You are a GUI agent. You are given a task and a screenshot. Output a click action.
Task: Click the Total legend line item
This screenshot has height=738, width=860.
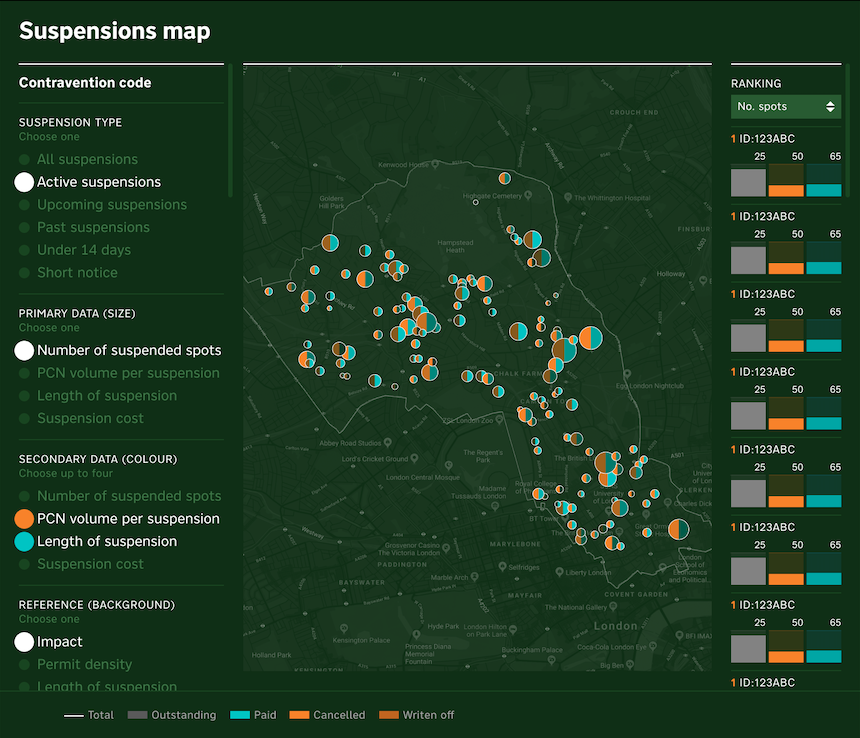coord(89,715)
